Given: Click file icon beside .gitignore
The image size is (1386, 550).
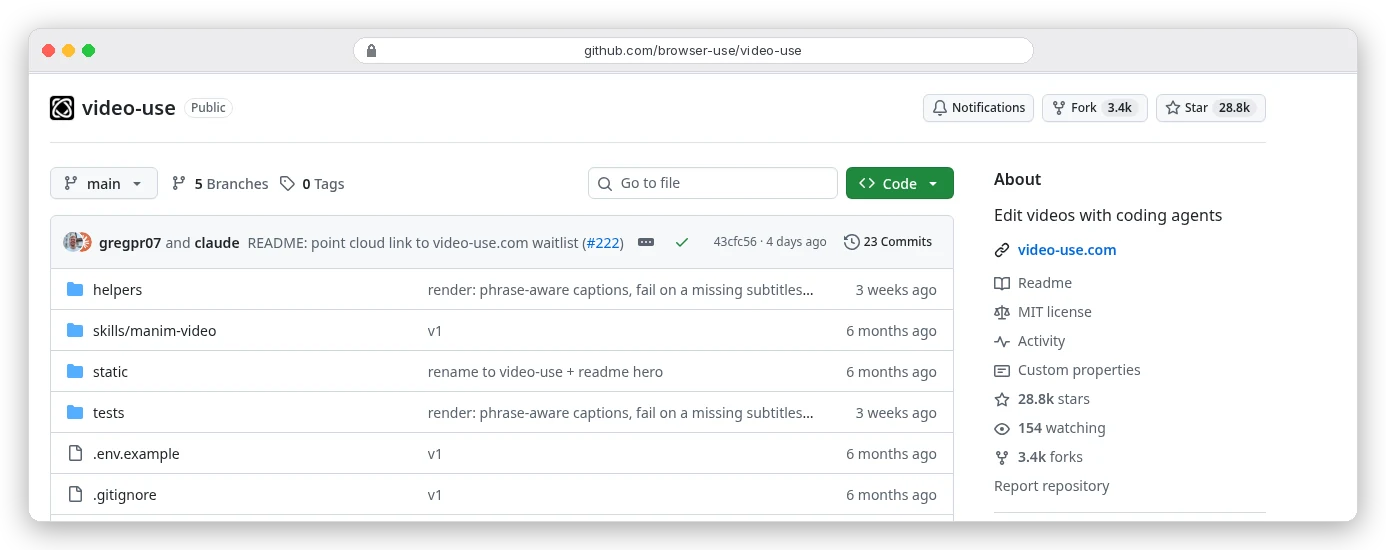Looking at the screenshot, I should click(x=75, y=495).
